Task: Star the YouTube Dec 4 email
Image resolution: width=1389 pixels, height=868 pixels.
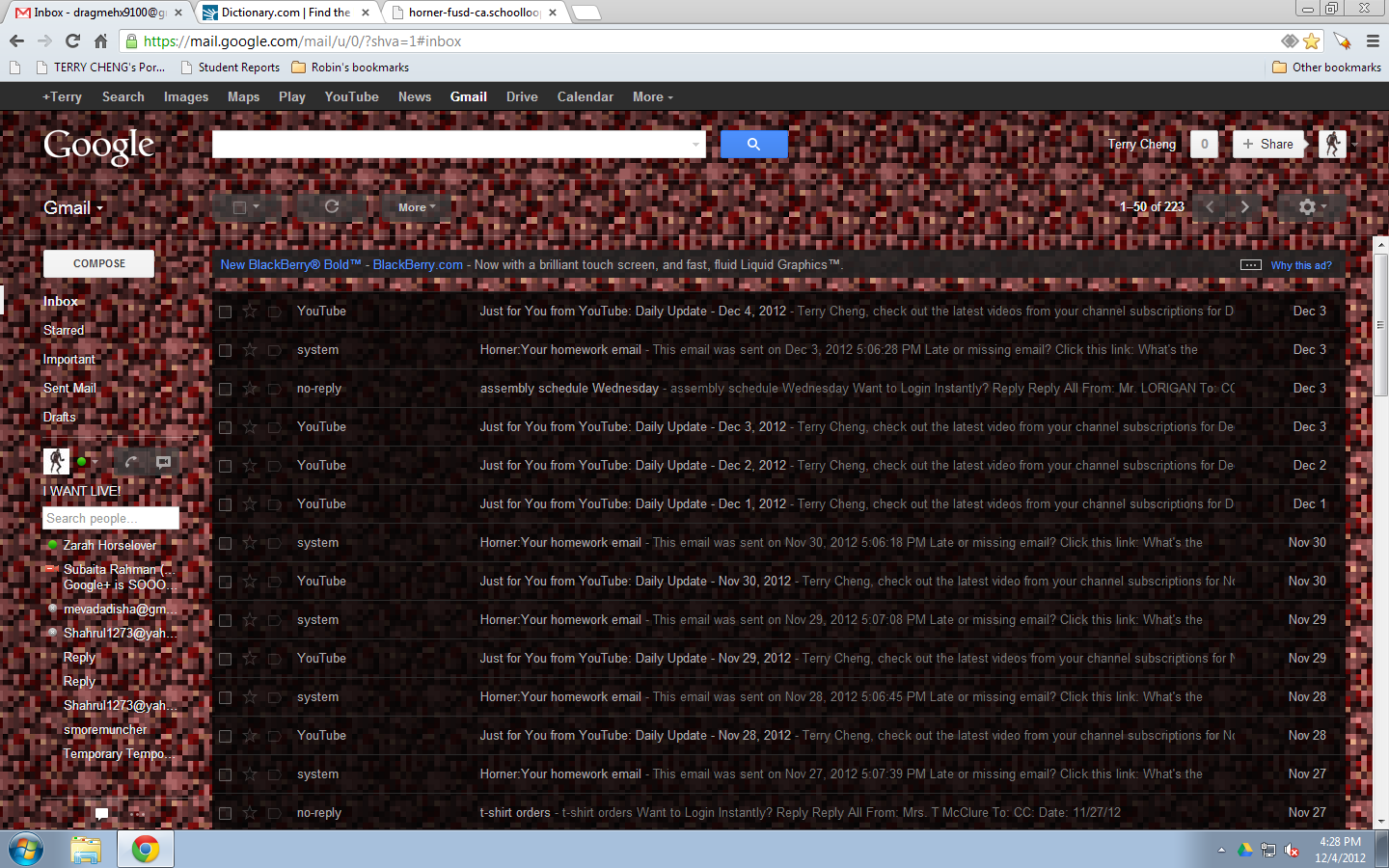Action: pos(250,312)
